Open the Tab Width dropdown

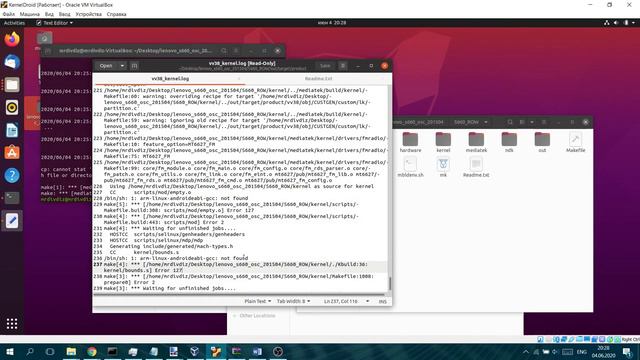[293, 301]
